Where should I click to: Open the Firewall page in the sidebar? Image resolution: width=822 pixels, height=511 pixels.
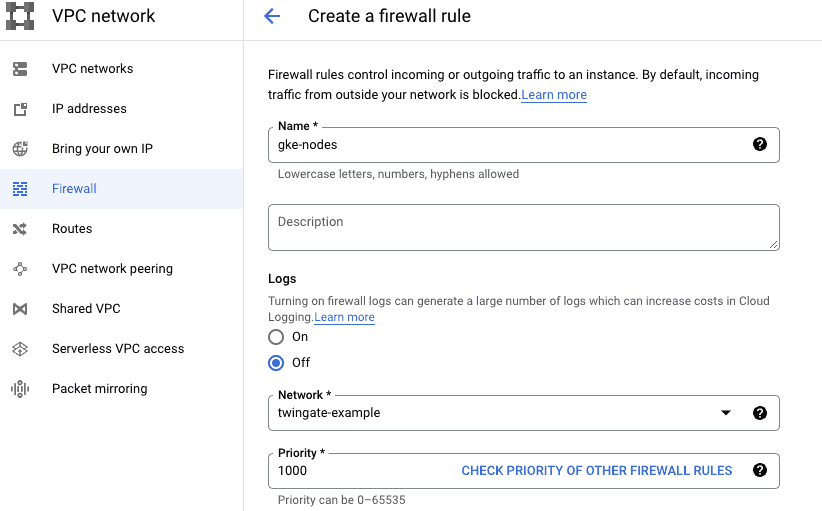pyautogui.click(x=74, y=189)
